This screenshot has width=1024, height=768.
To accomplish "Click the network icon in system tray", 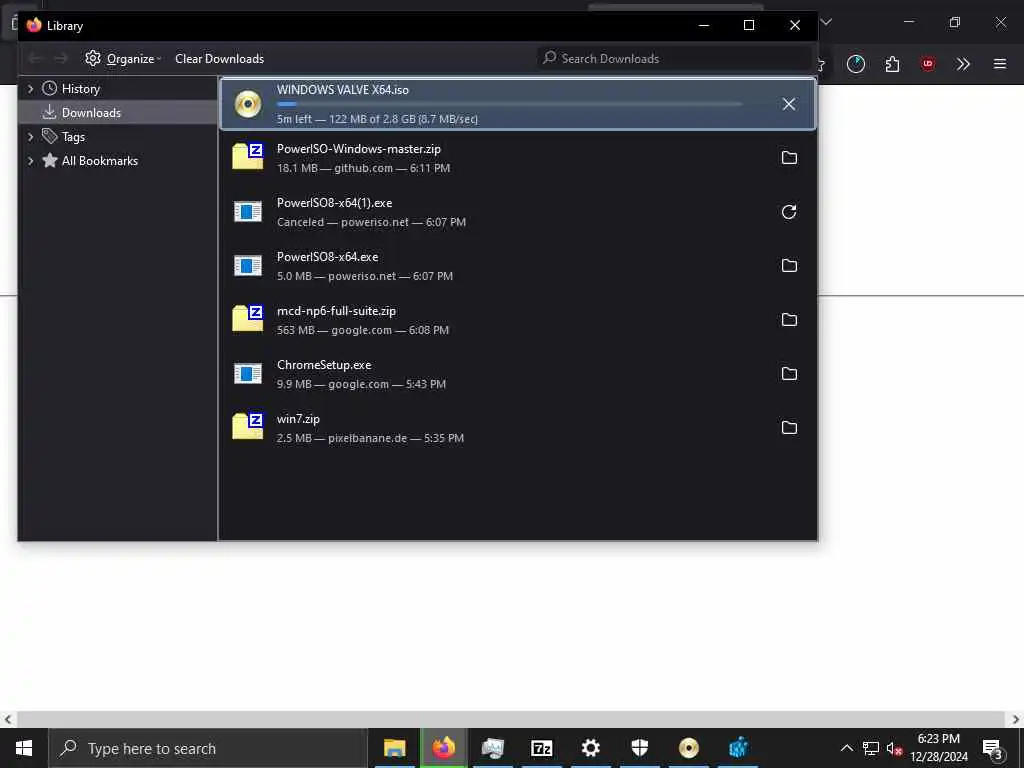I will [871, 748].
